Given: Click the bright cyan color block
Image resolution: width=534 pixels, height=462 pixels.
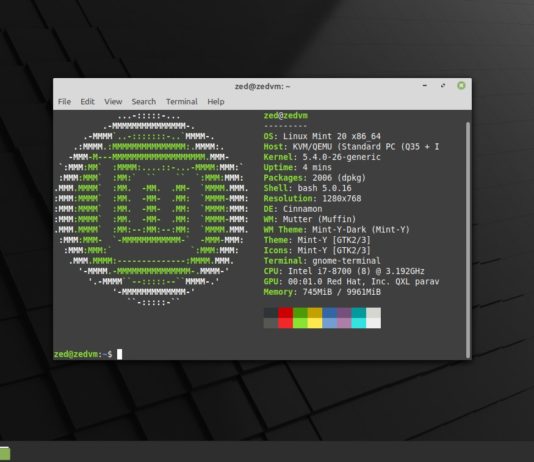Looking at the screenshot, I should pyautogui.click(x=359, y=323).
